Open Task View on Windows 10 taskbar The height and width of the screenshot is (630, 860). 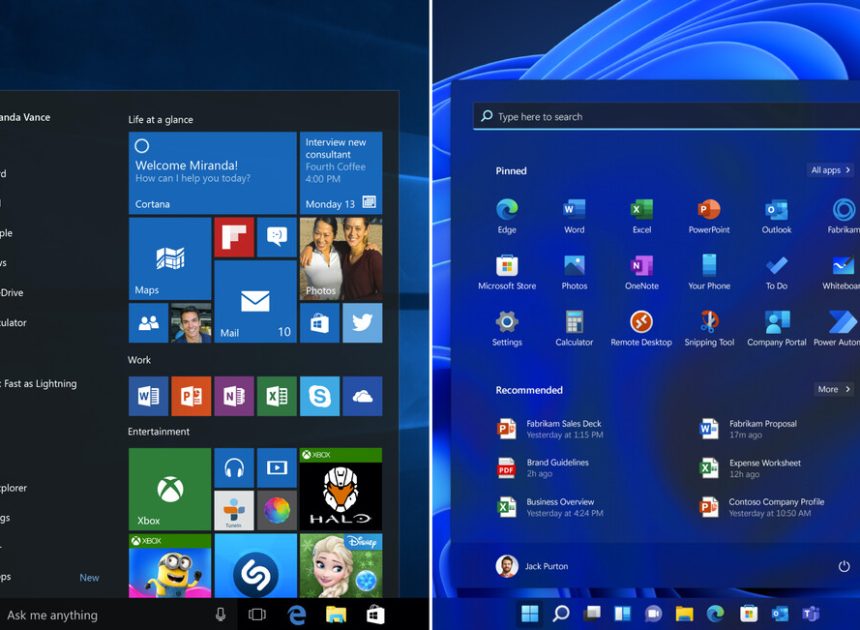click(x=257, y=615)
